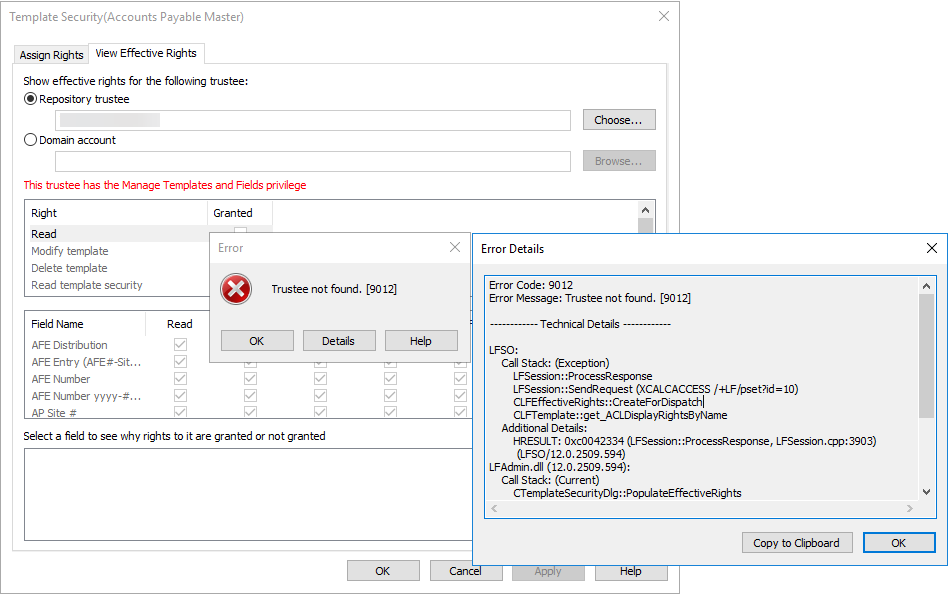Screen dimensions: 949x594
Task: Click the red error X icon
Action: point(236,289)
